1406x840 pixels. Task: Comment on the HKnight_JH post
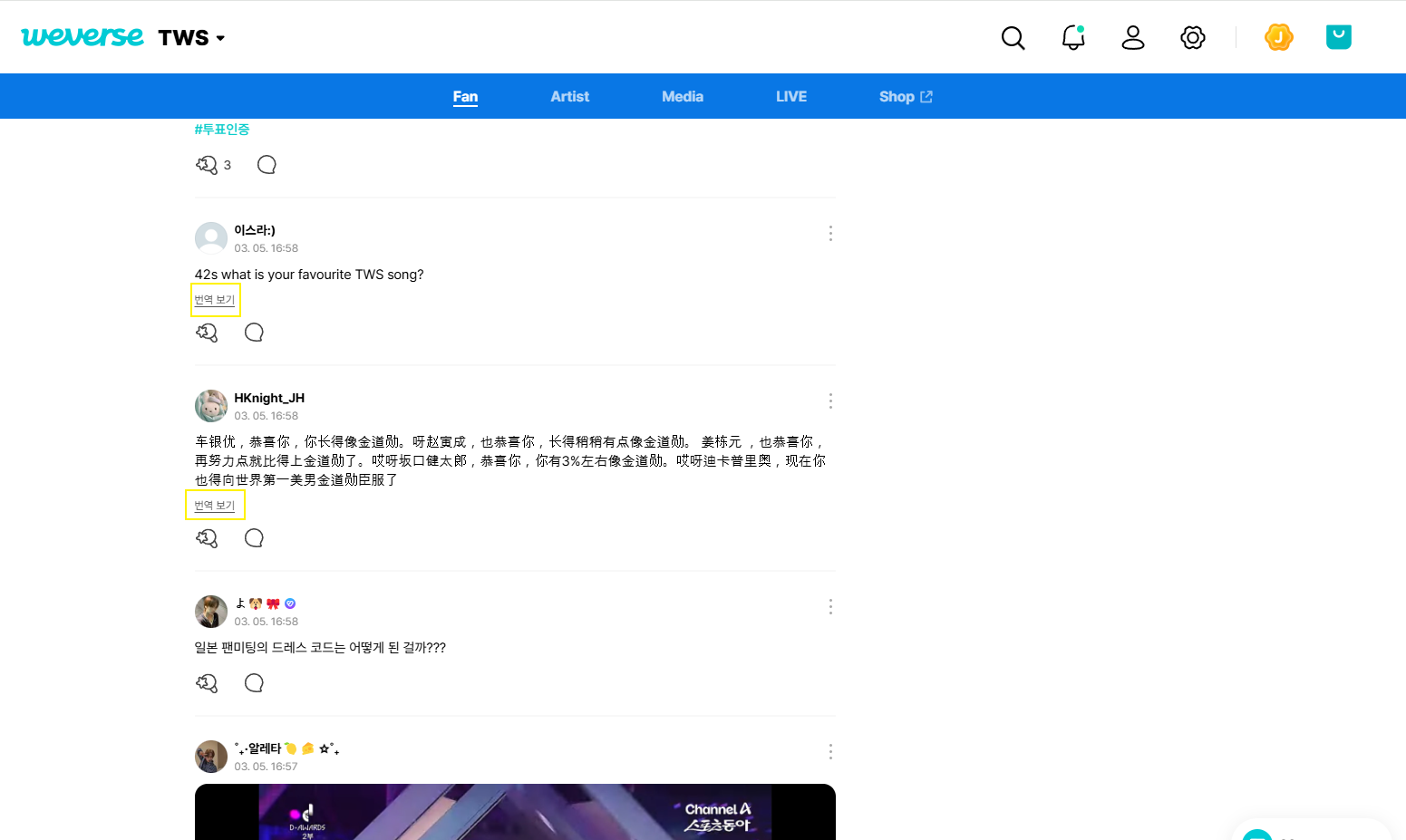tap(254, 538)
